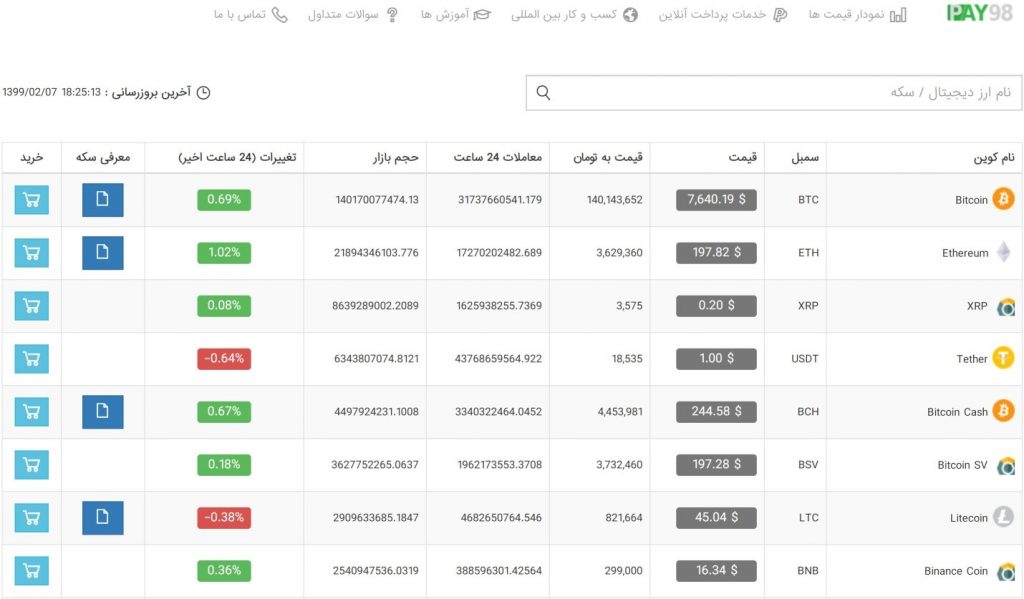Click the search magnifier icon
1024x599 pixels.
[543, 93]
